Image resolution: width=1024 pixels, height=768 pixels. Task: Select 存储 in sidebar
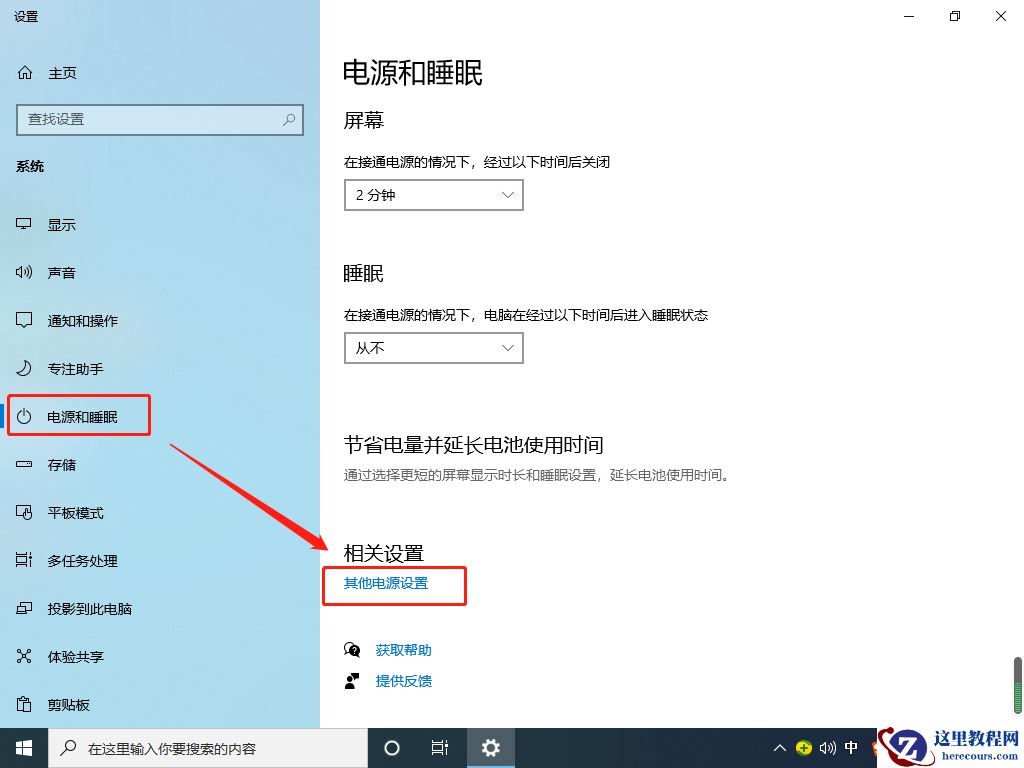pos(62,464)
